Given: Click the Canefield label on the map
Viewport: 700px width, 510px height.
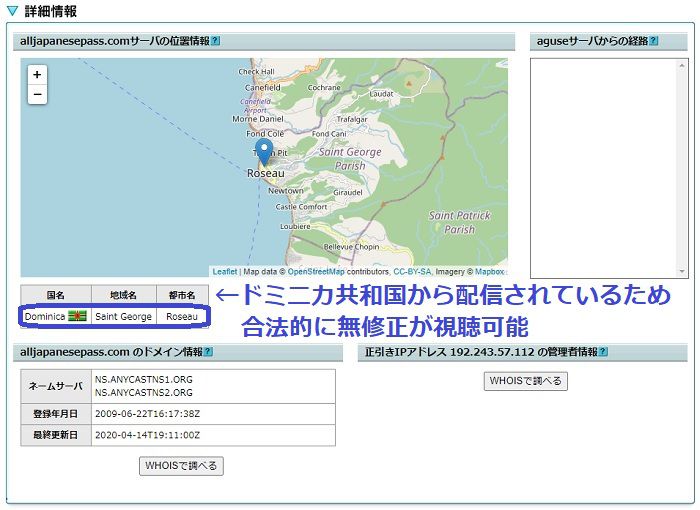Looking at the screenshot, I should [262, 88].
